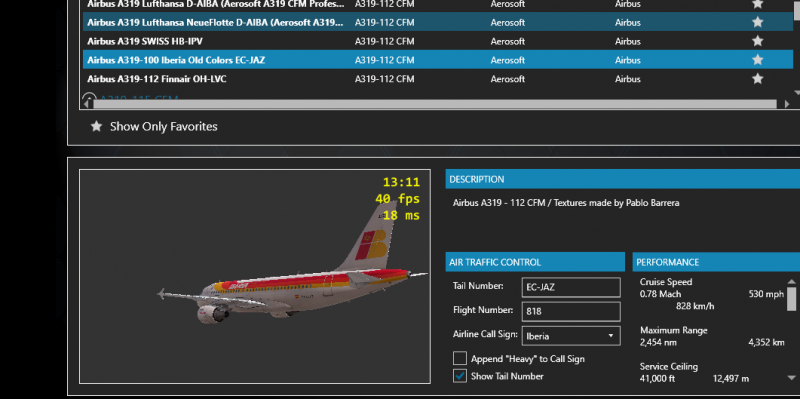Click the 4,352 km range value
The width and height of the screenshot is (800, 399).
[x=766, y=342]
